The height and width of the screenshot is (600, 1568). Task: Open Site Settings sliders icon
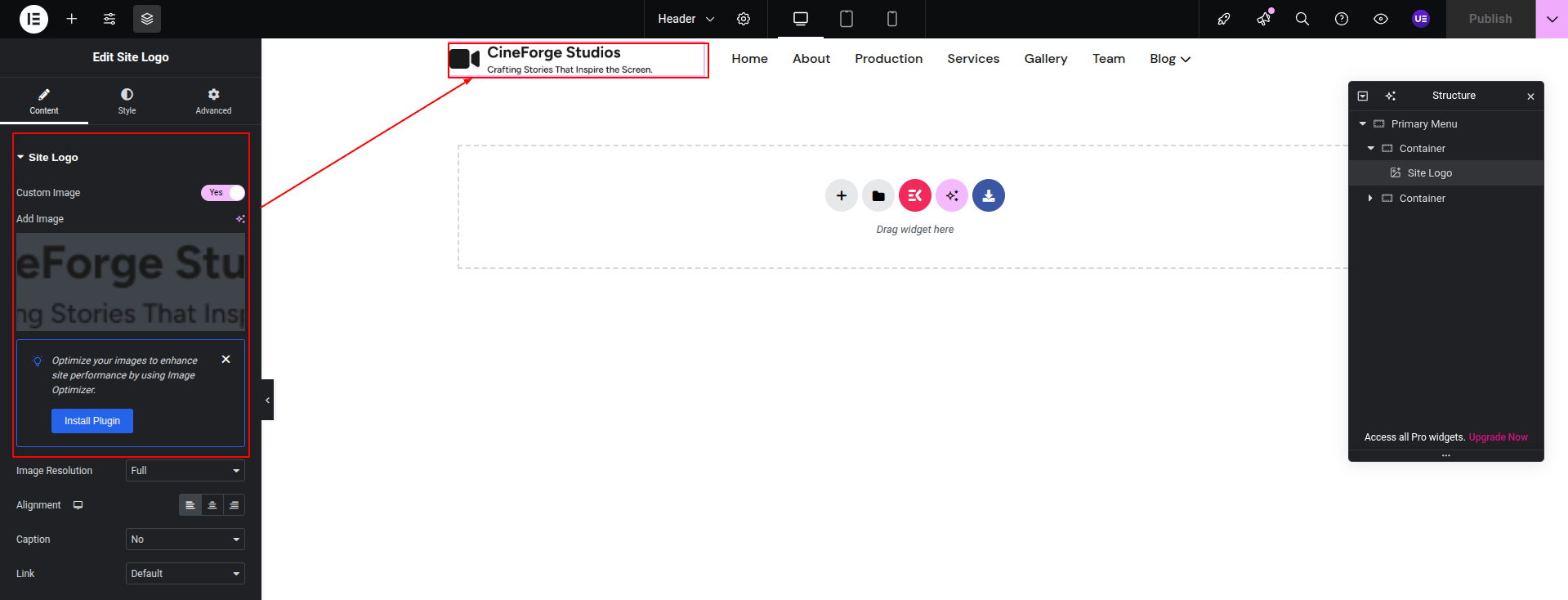point(109,19)
